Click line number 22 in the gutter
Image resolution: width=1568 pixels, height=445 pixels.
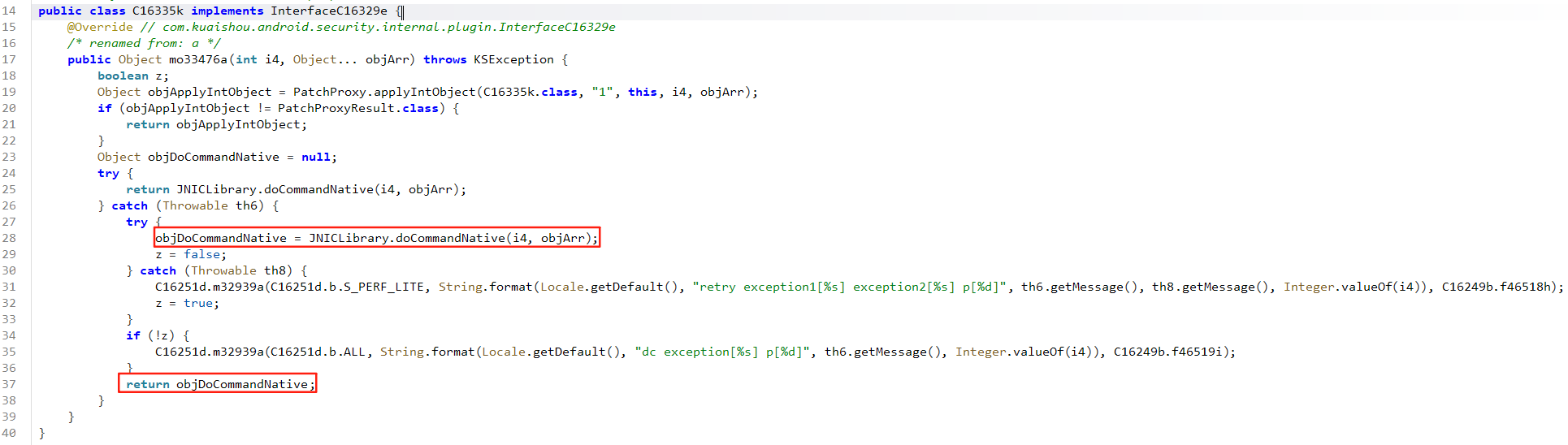click(x=9, y=140)
